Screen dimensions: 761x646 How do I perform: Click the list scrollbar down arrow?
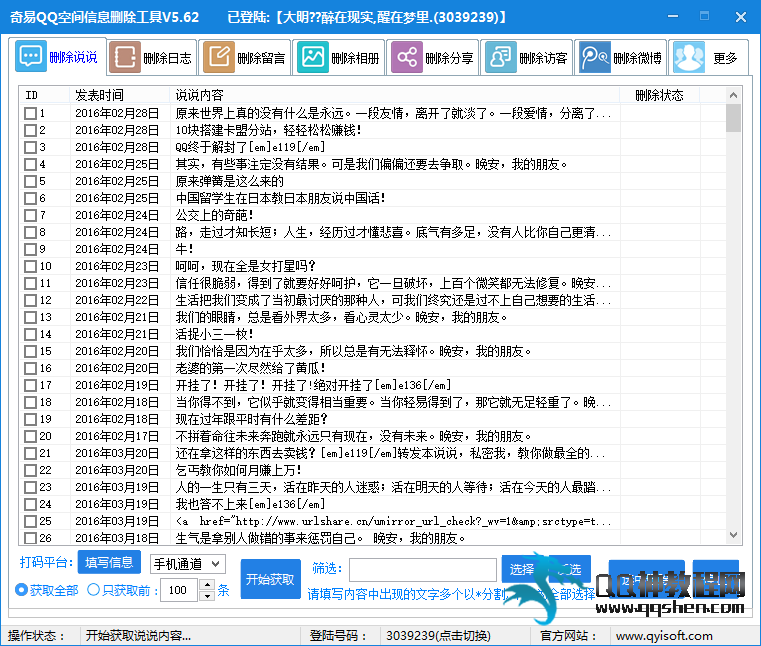[x=733, y=535]
